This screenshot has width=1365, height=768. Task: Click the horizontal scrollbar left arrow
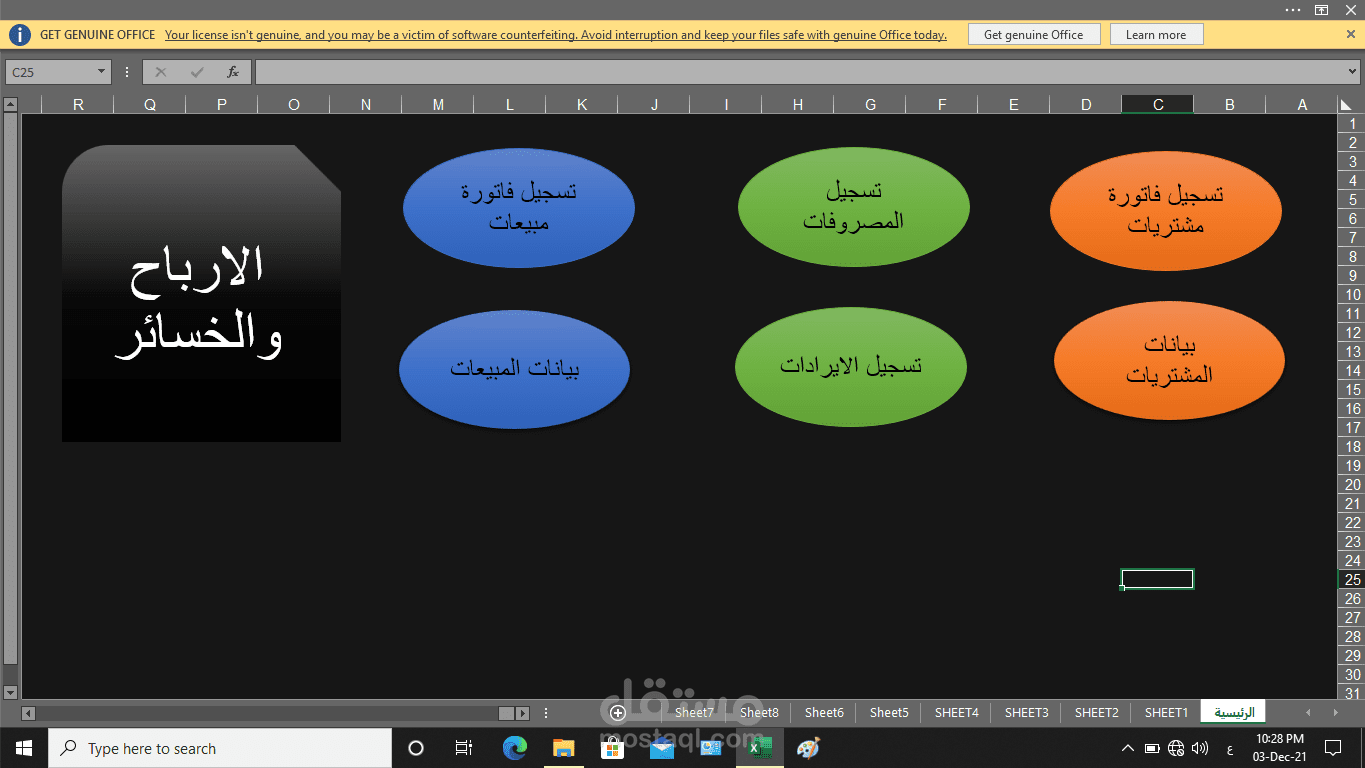28,713
